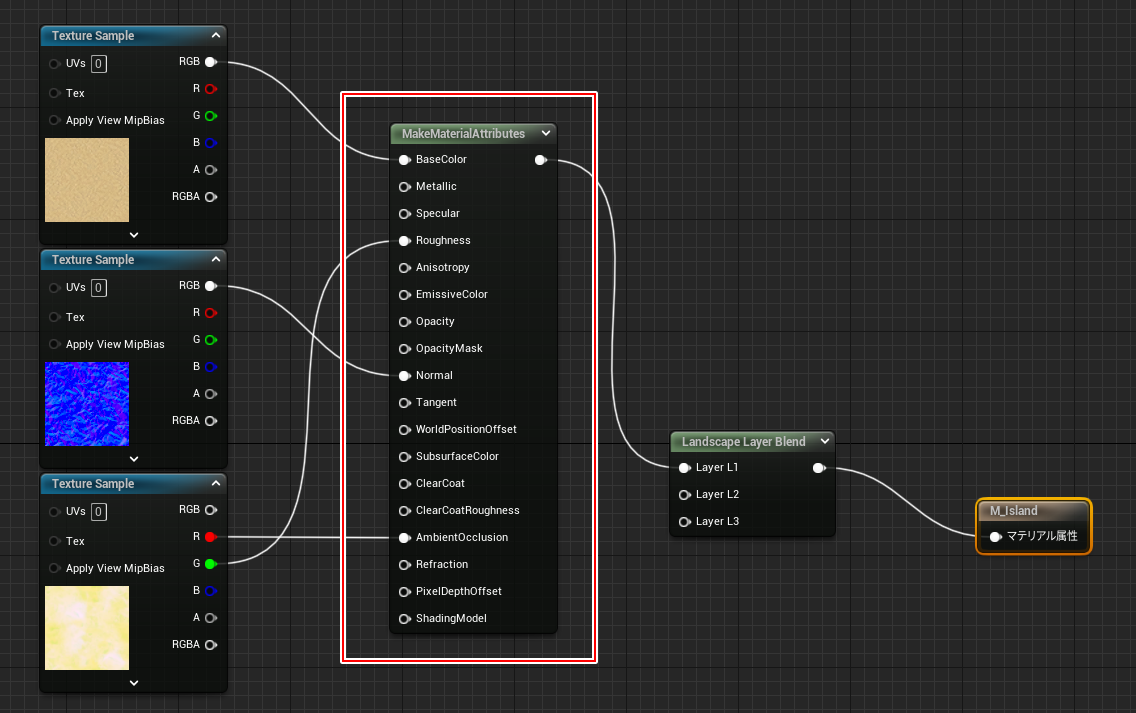Click the red R output pin of the bottom Texture Sample
This screenshot has width=1136, height=713.
pos(210,537)
